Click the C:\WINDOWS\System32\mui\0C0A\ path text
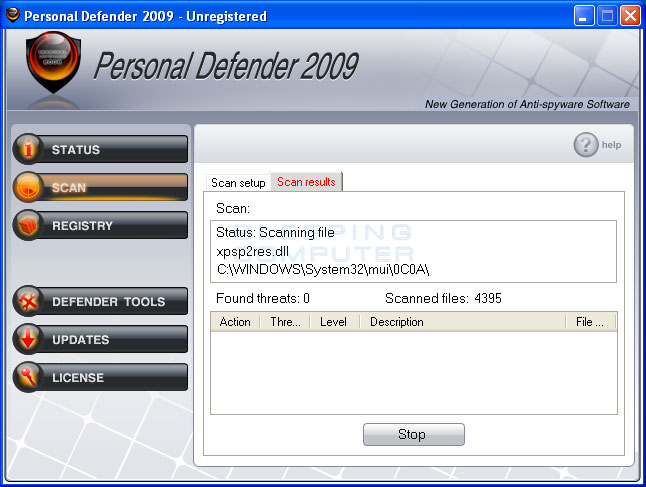 [x=323, y=269]
